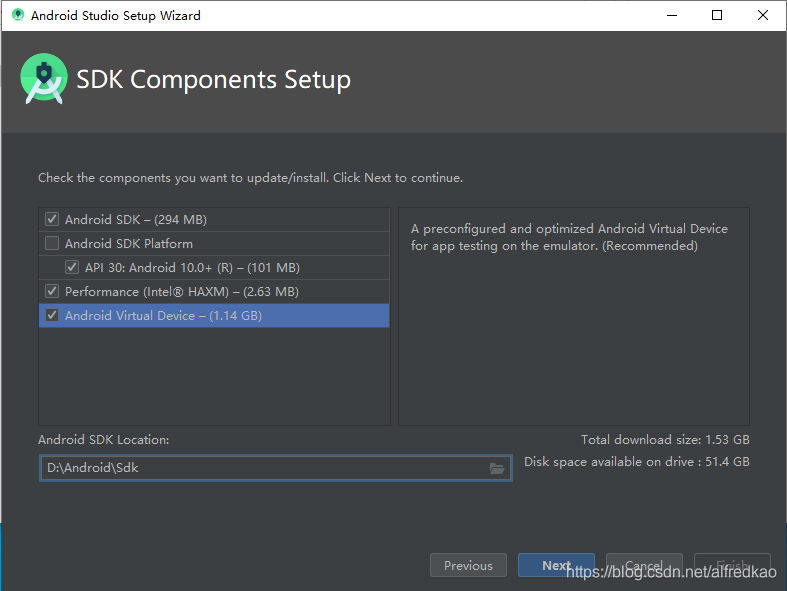This screenshot has width=787, height=591.
Task: Select the 'Android SDK Platform' row text
Action: pyautogui.click(x=129, y=244)
